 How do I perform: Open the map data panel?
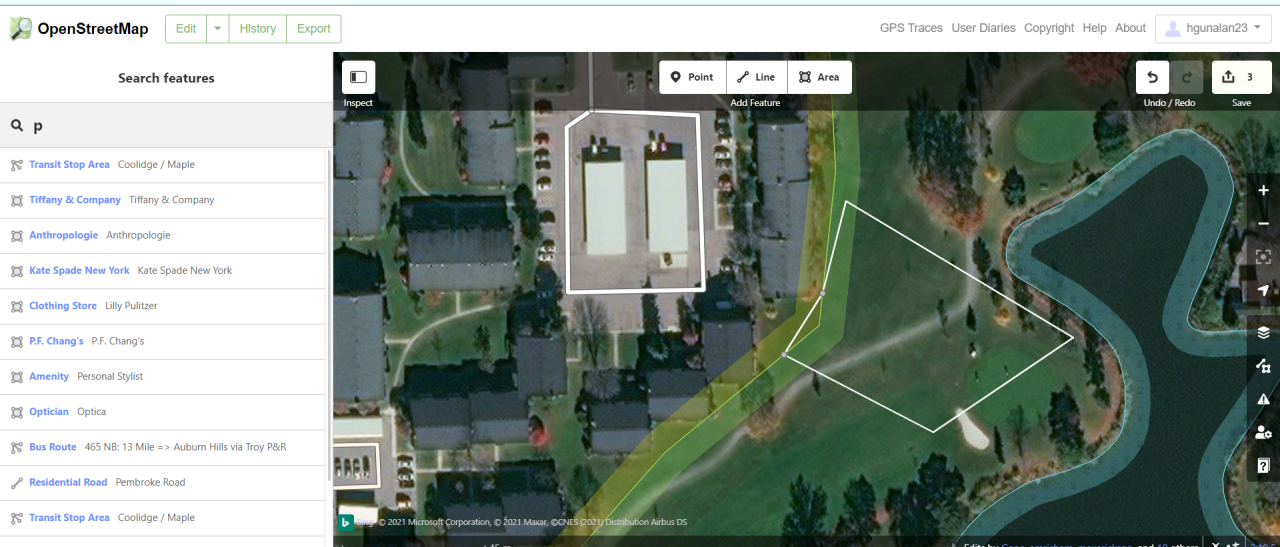click(x=1264, y=366)
